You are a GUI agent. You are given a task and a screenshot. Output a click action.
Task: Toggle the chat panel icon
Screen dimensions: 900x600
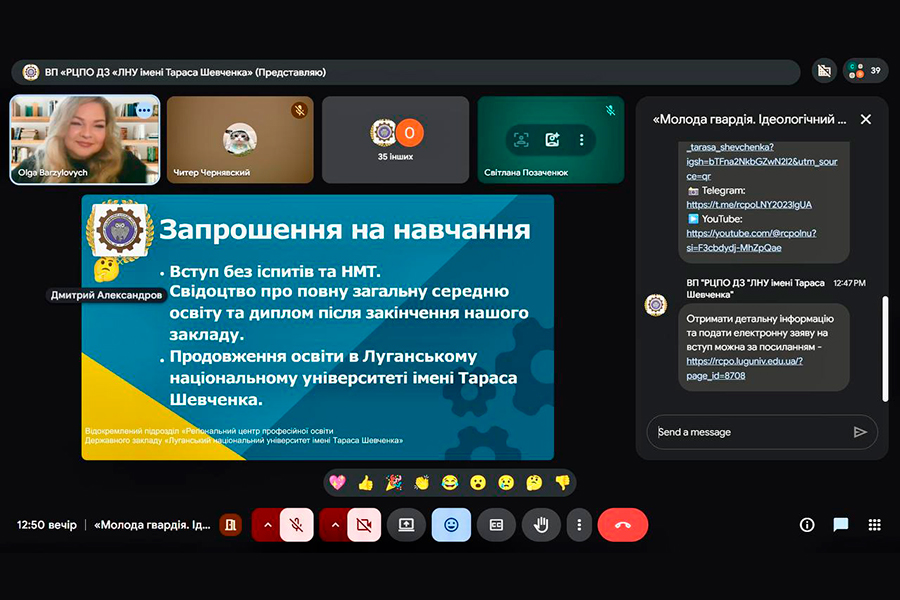pyautogui.click(x=841, y=525)
